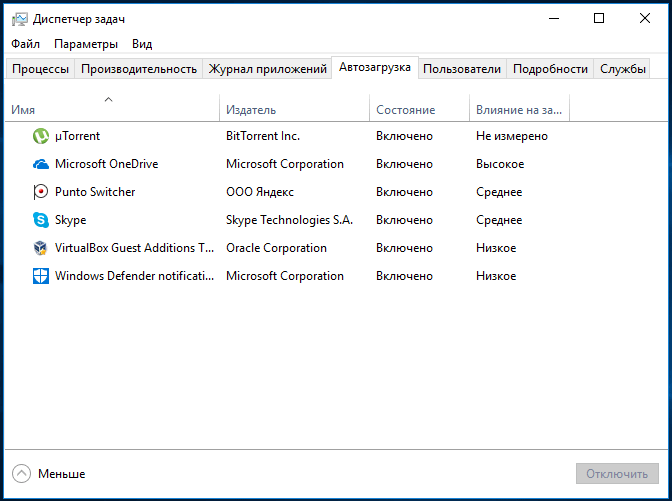Switch to the Подробности tab
The image size is (672, 501).
coord(550,69)
